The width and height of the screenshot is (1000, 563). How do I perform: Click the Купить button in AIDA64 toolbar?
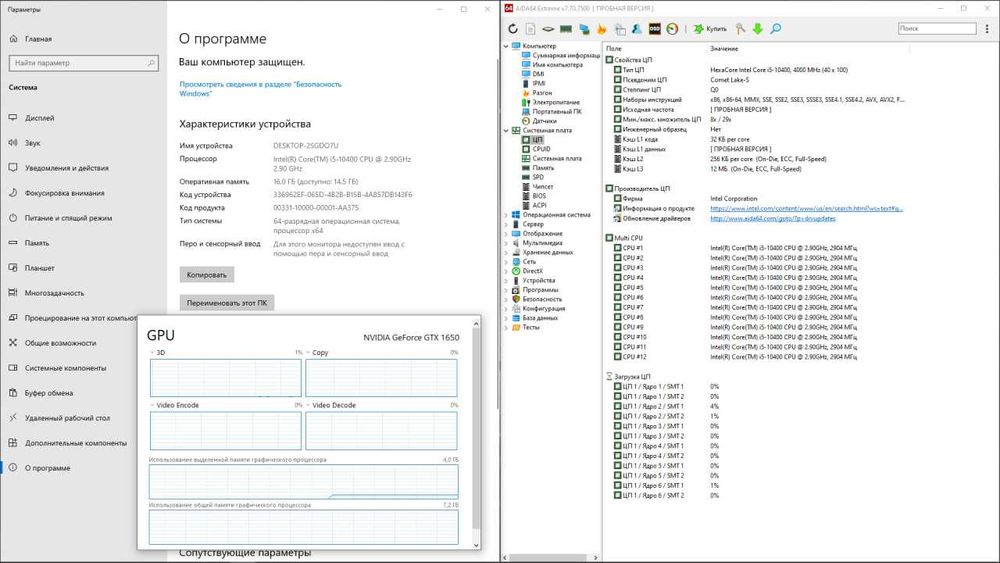click(x=710, y=29)
